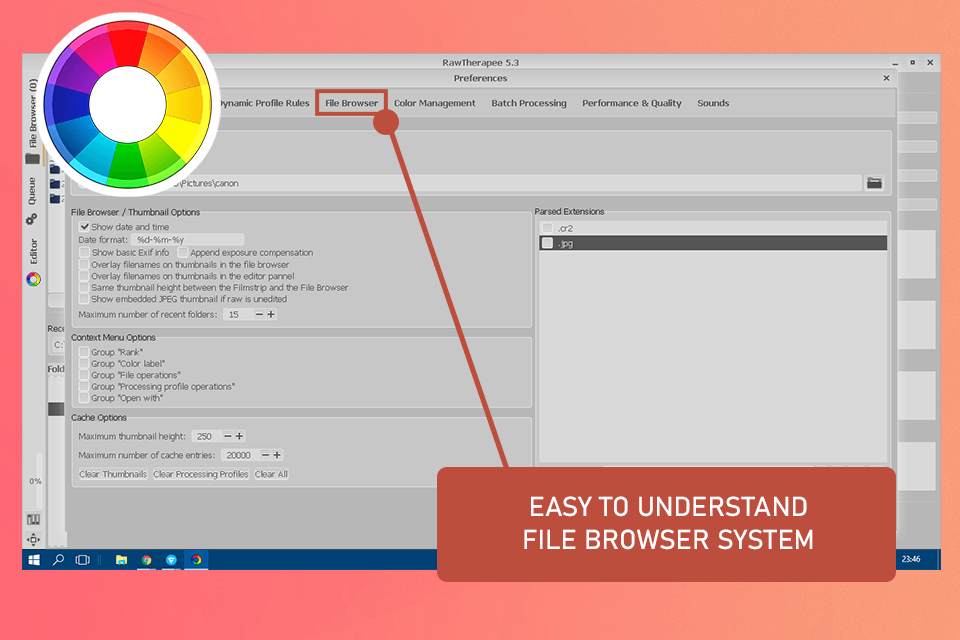The width and height of the screenshot is (960, 640).
Task: Enable overlay filenames in the file browser
Action: [x=84, y=265]
